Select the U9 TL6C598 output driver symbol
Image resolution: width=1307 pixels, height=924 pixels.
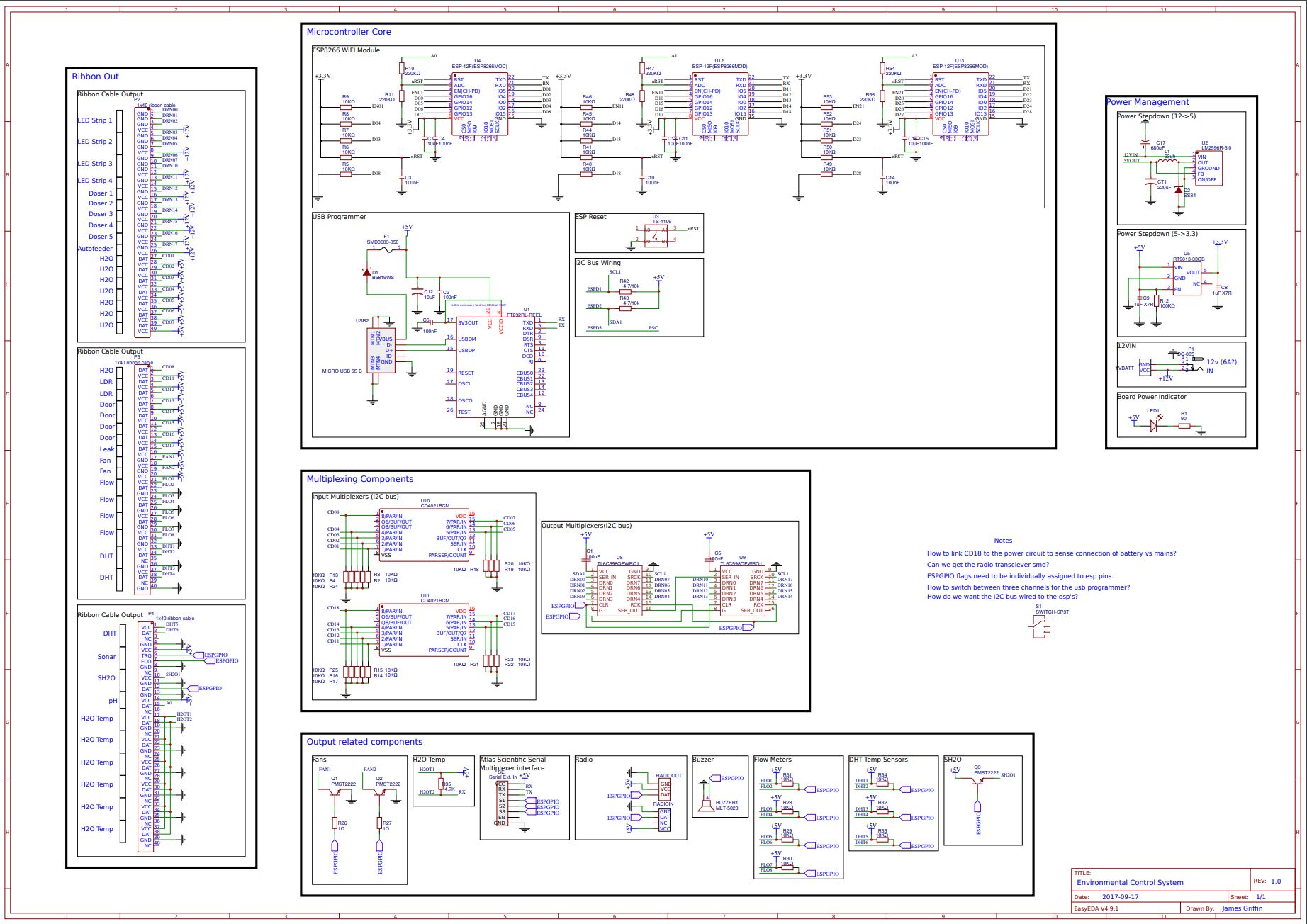tap(743, 591)
